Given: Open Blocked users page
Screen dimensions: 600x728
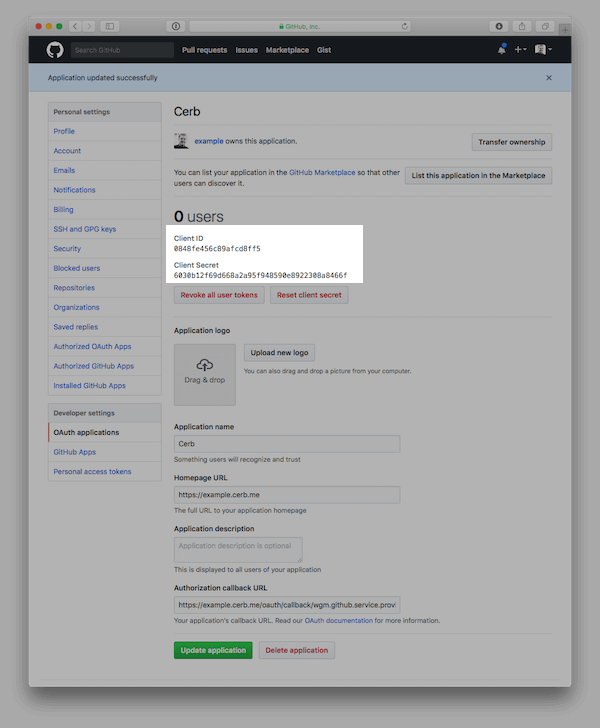Looking at the screenshot, I should [x=105, y=268].
